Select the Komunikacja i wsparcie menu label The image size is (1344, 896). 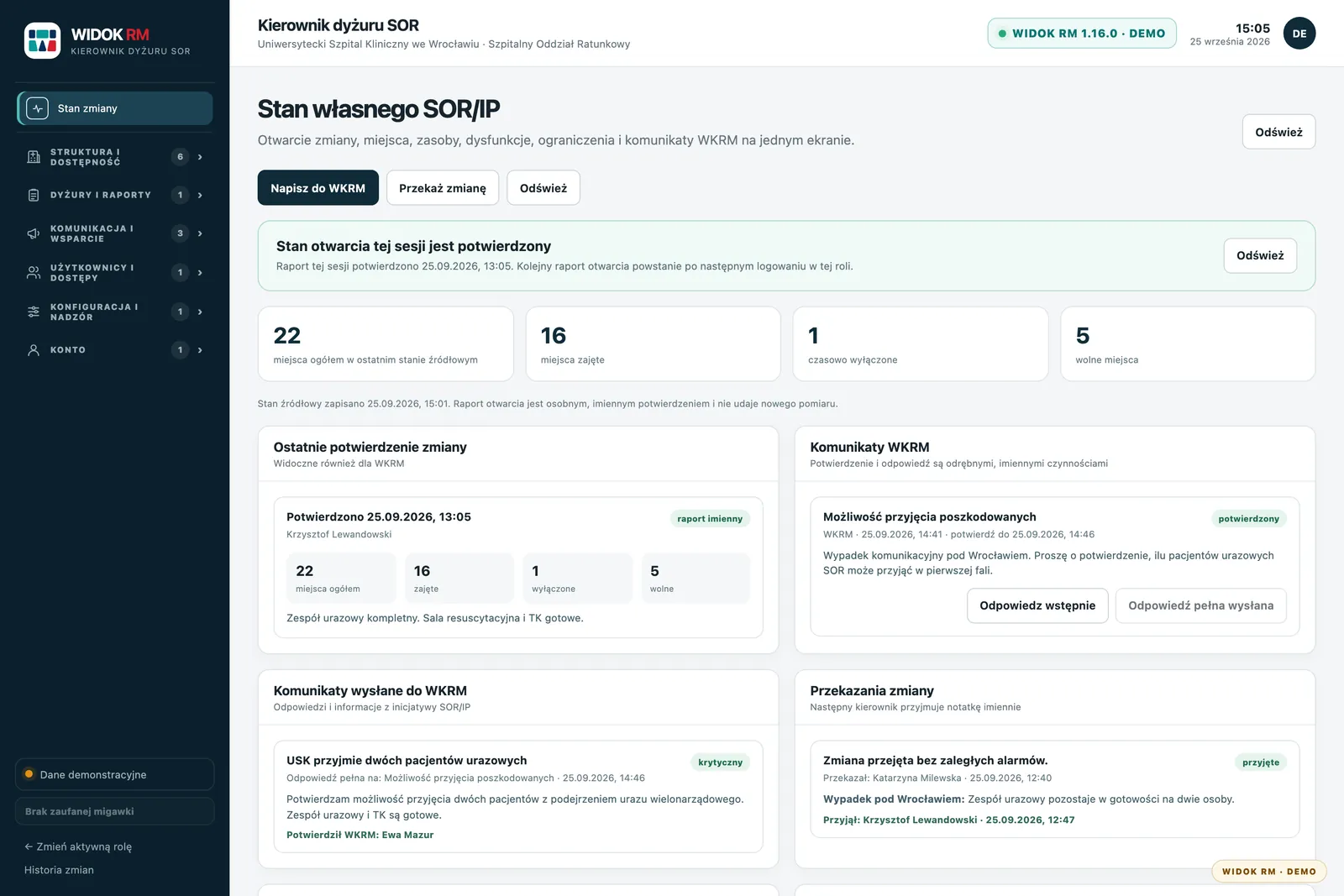[92, 233]
